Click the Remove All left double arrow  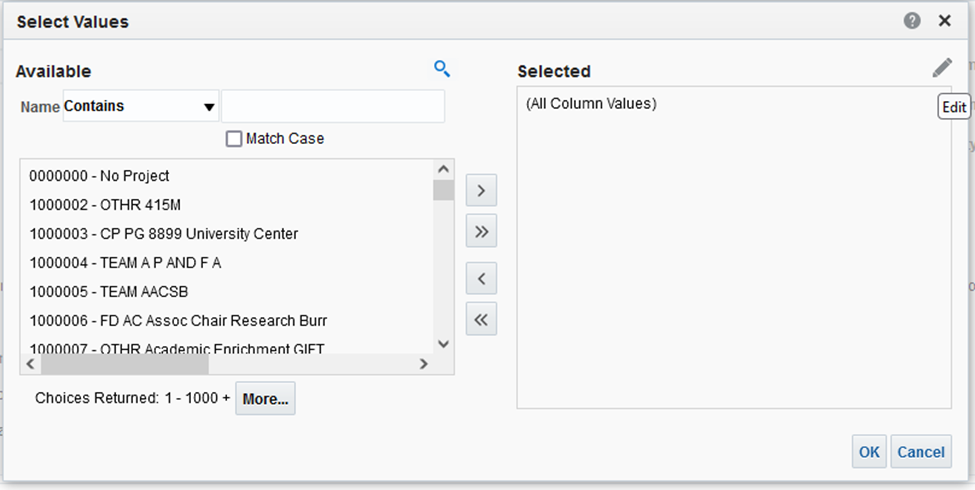[481, 320]
